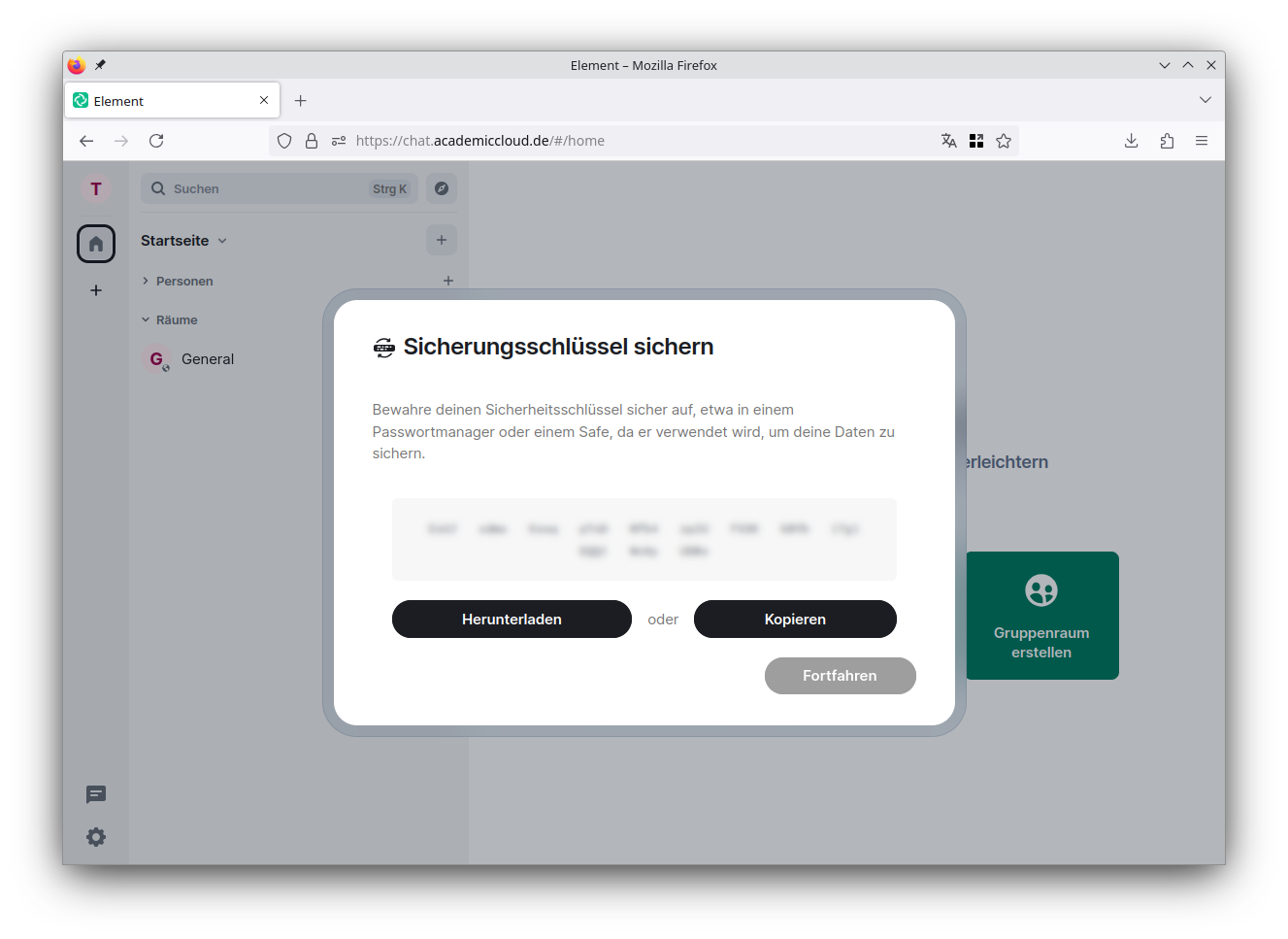Image resolution: width=1288 pixels, height=939 pixels.
Task: Open the user avatar T menu
Action: (x=96, y=189)
